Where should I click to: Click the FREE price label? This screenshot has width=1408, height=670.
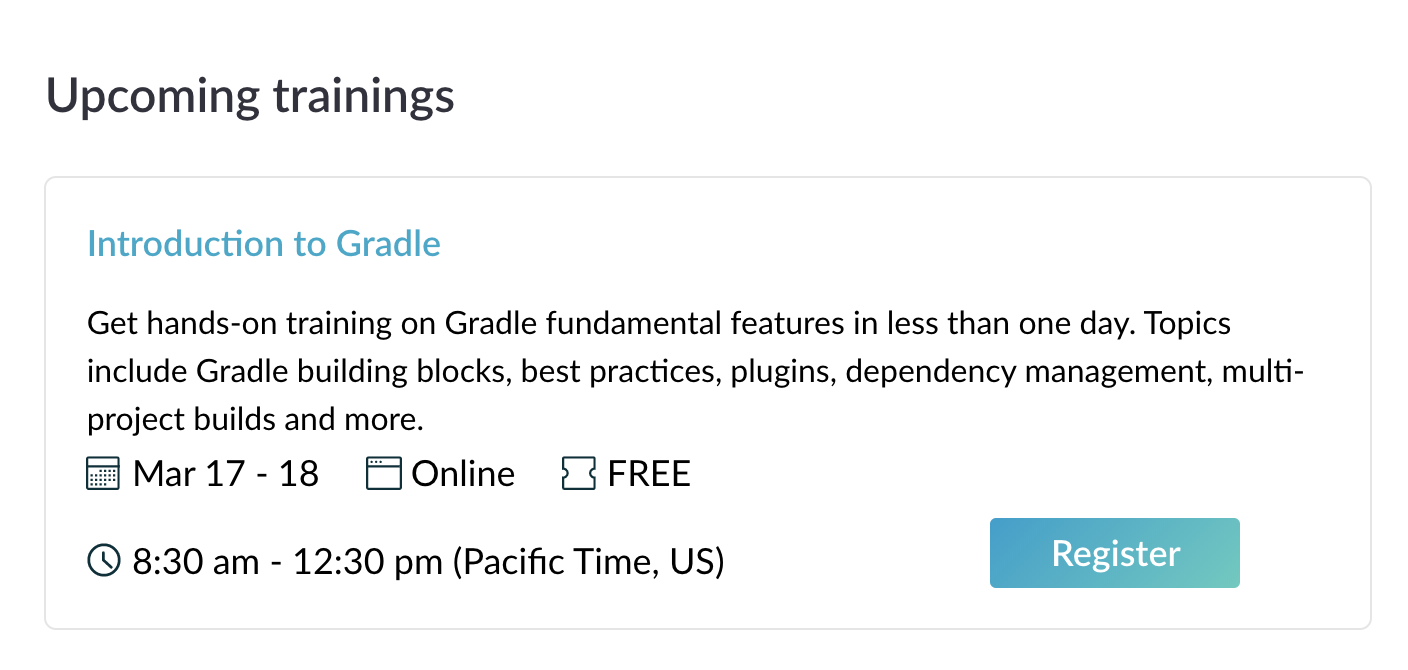pyautogui.click(x=648, y=473)
